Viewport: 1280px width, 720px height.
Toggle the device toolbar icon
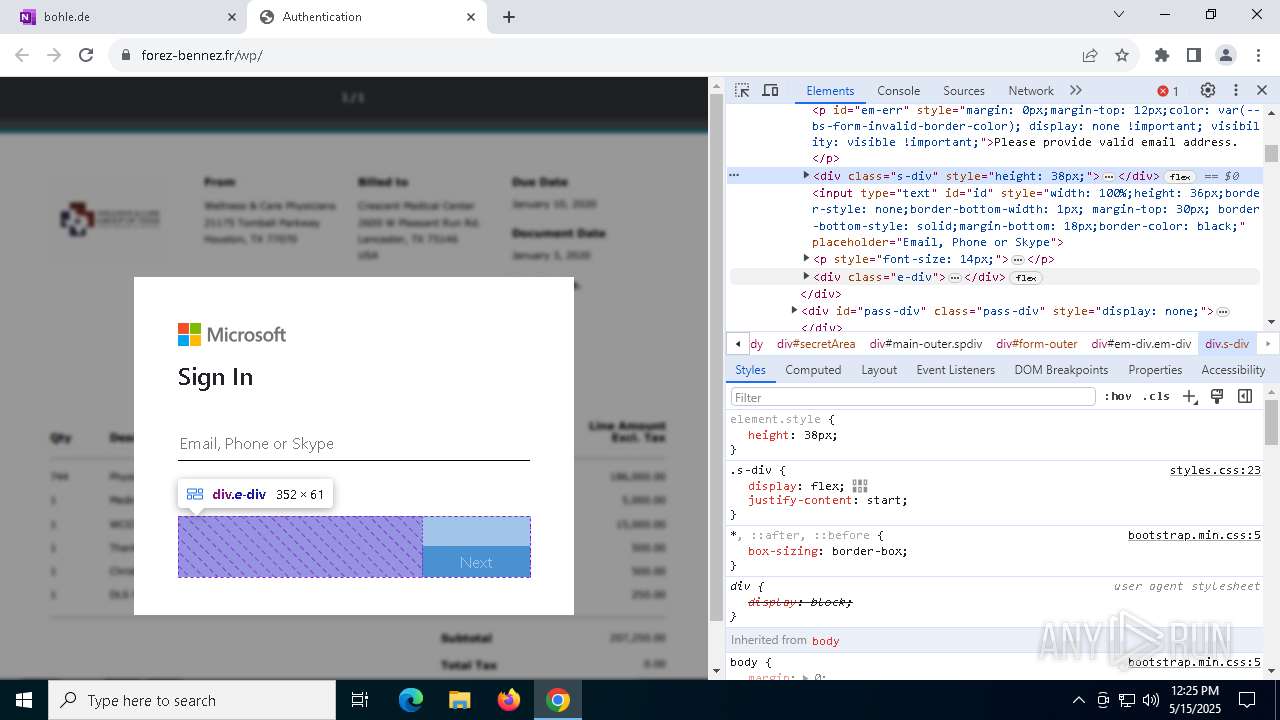[x=770, y=90]
